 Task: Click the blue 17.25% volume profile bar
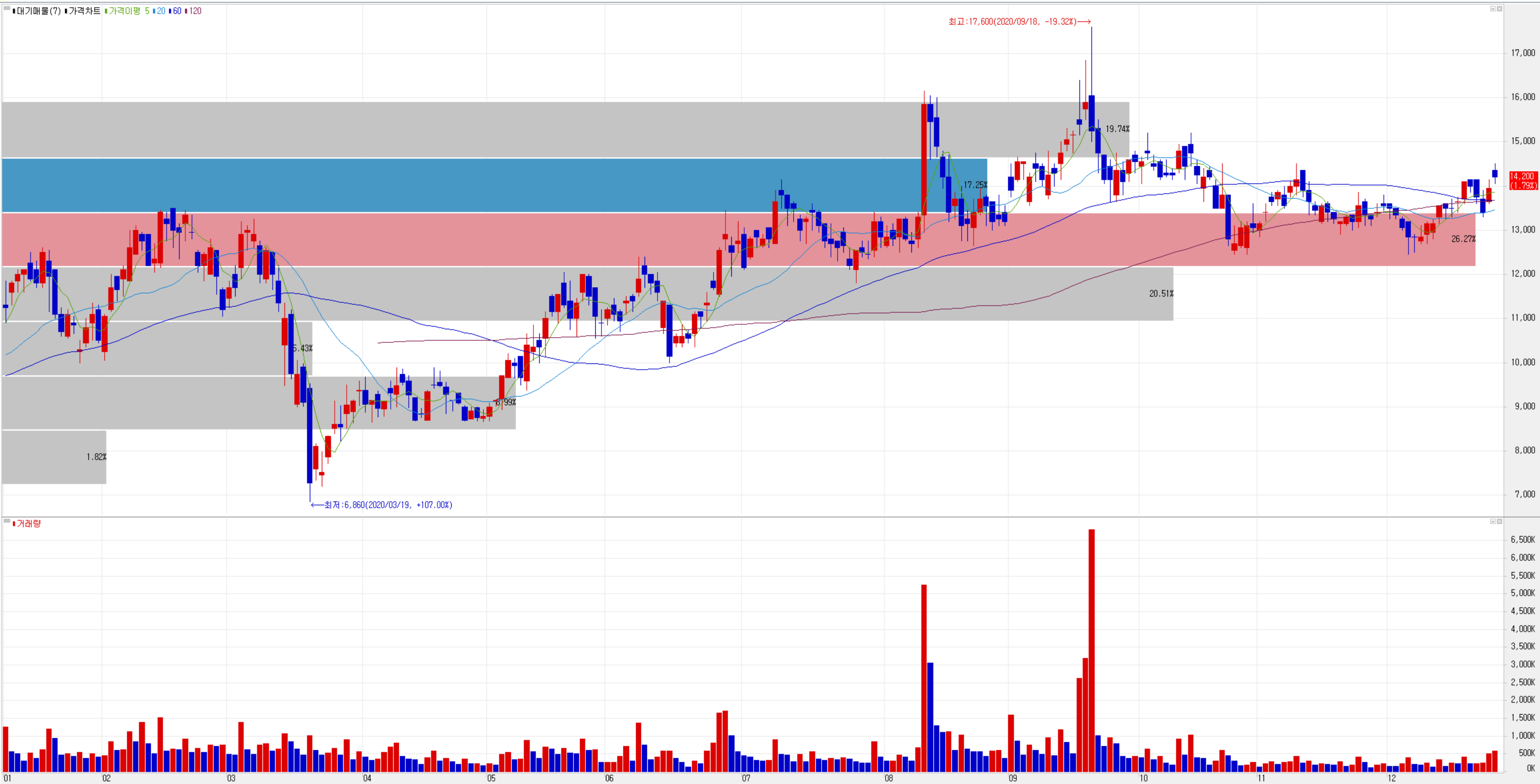(x=478, y=185)
